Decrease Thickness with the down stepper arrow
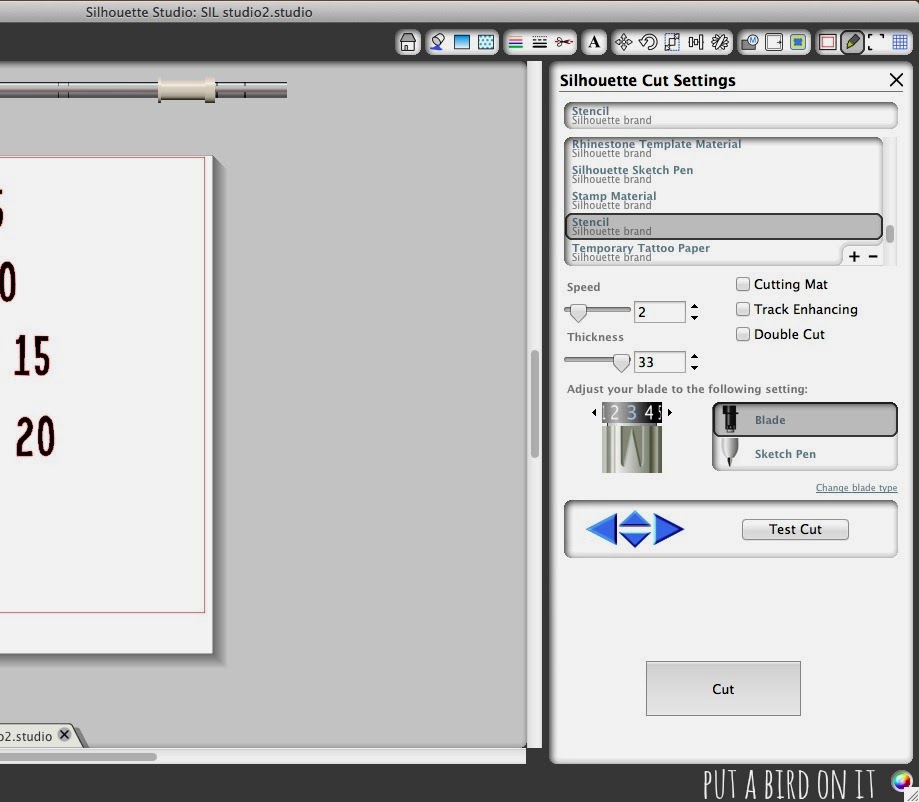The height and width of the screenshot is (802, 919). click(x=695, y=368)
